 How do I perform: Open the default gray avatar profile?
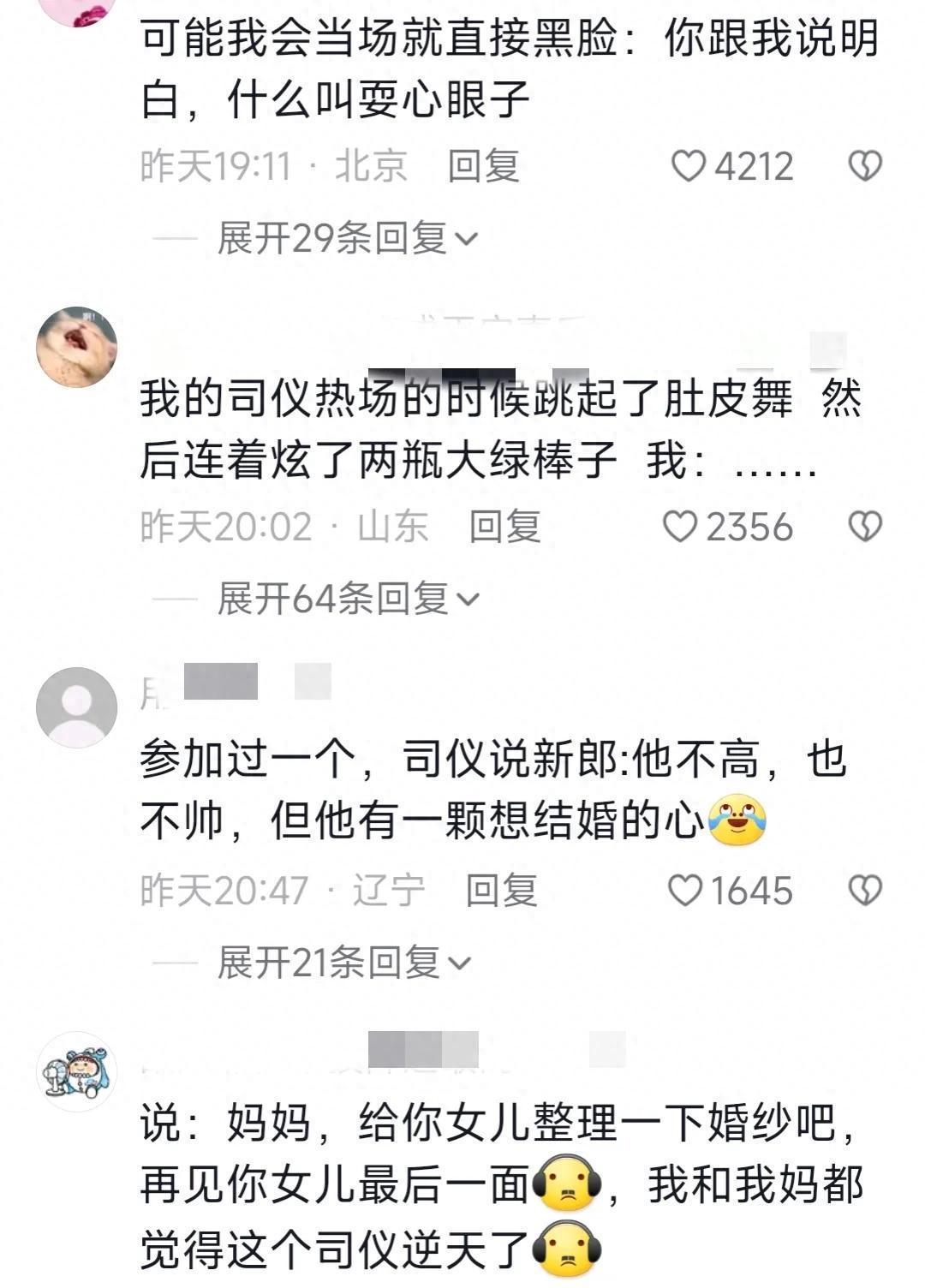[x=77, y=707]
